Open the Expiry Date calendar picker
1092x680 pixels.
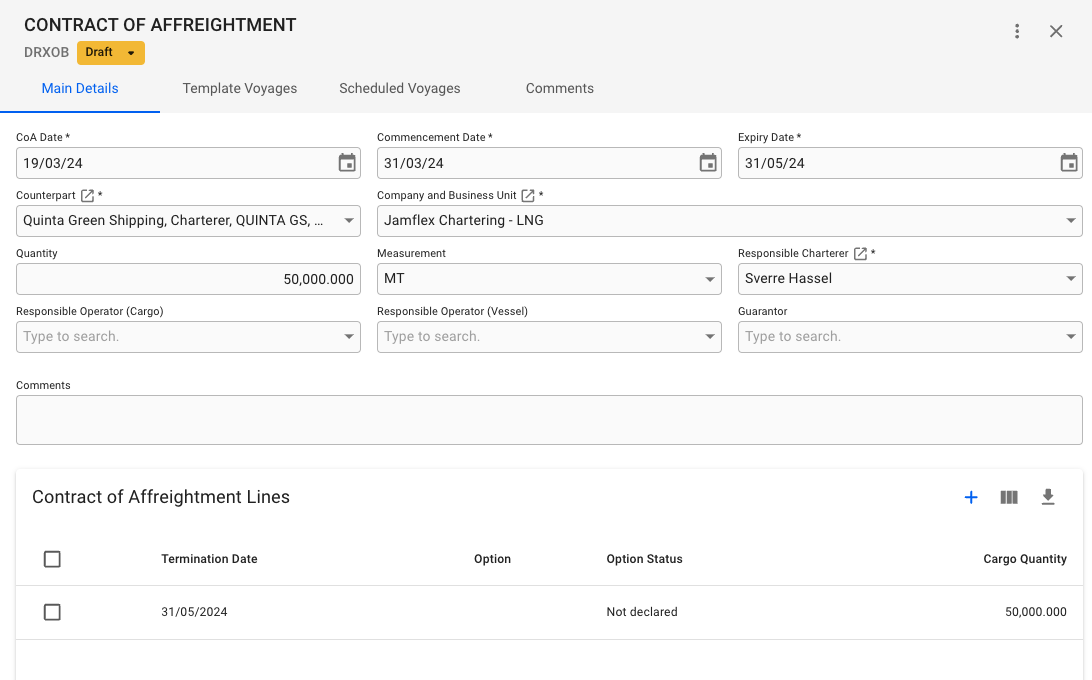(x=1069, y=163)
